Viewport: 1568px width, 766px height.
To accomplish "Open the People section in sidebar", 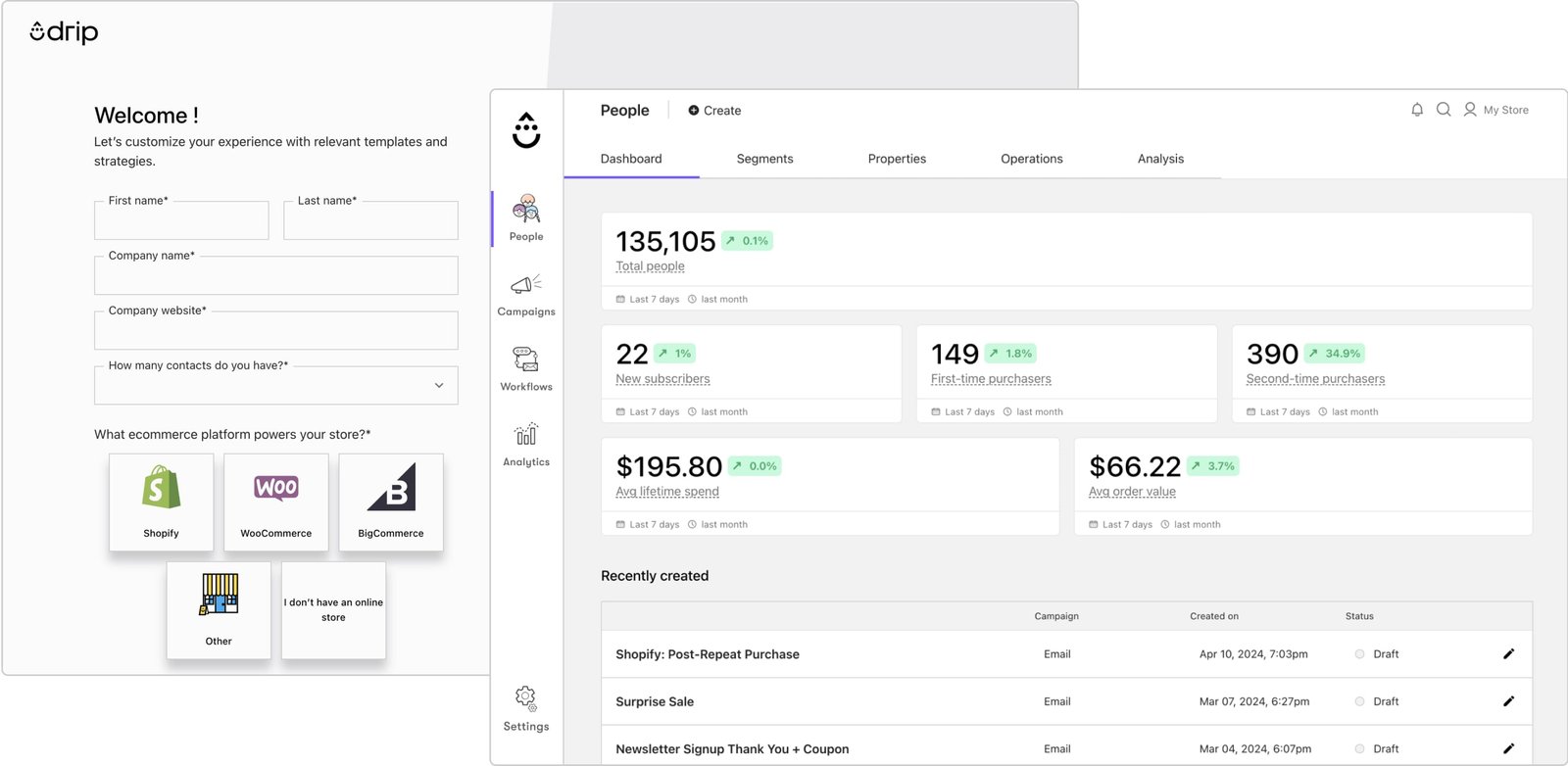I will point(526,217).
